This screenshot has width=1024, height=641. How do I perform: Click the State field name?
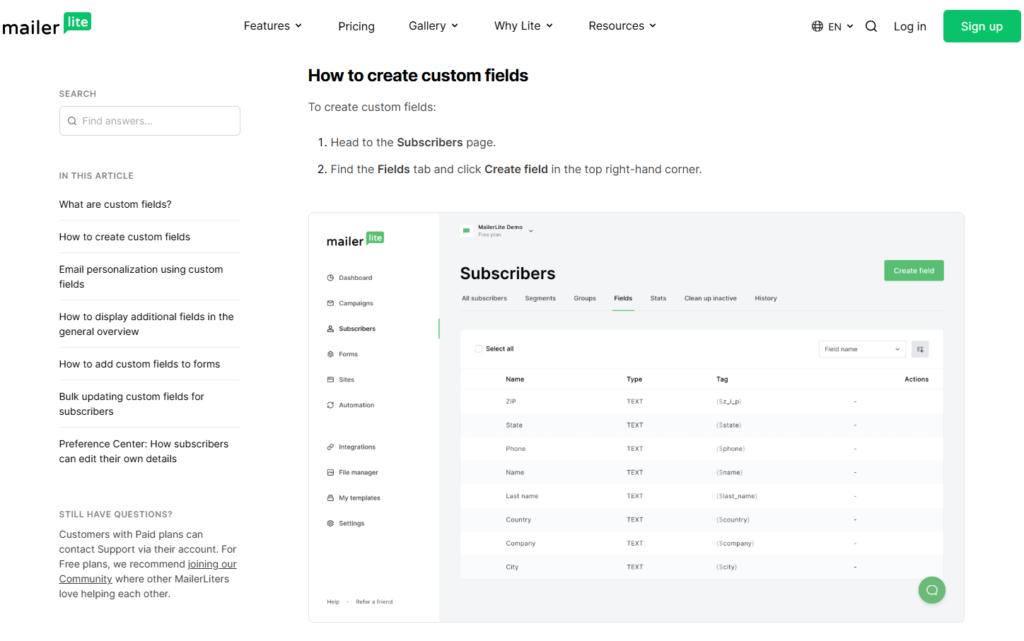click(514, 425)
